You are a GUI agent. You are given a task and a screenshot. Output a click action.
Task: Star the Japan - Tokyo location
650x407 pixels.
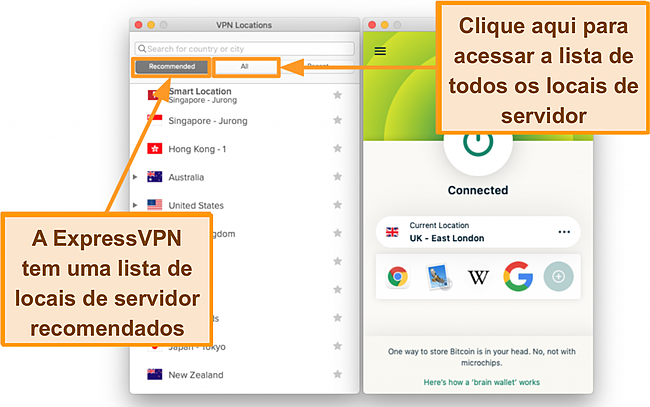point(338,346)
